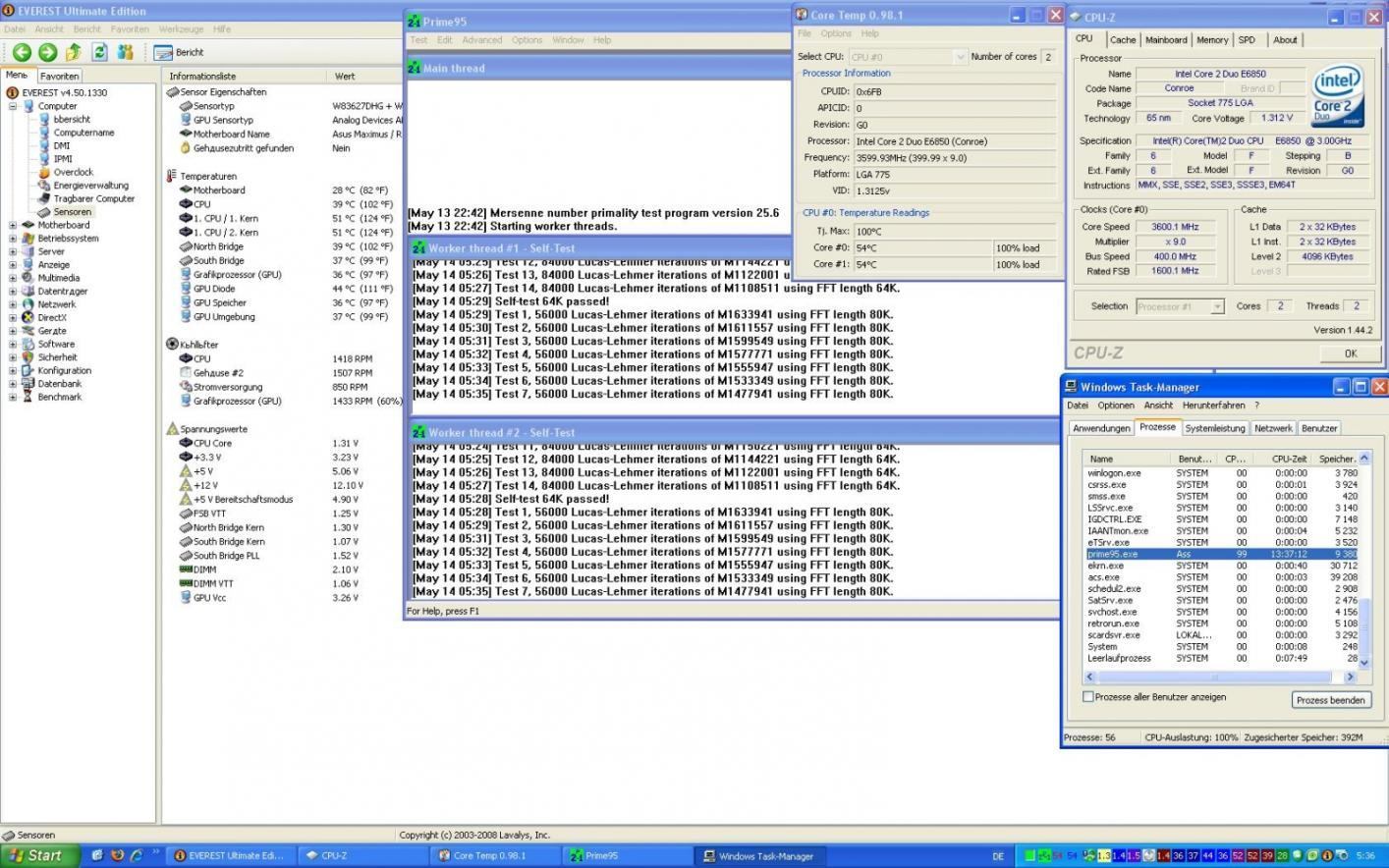This screenshot has width=1389, height=868.
Task: Click the Kühlüfter section fan icon
Action: point(172,345)
